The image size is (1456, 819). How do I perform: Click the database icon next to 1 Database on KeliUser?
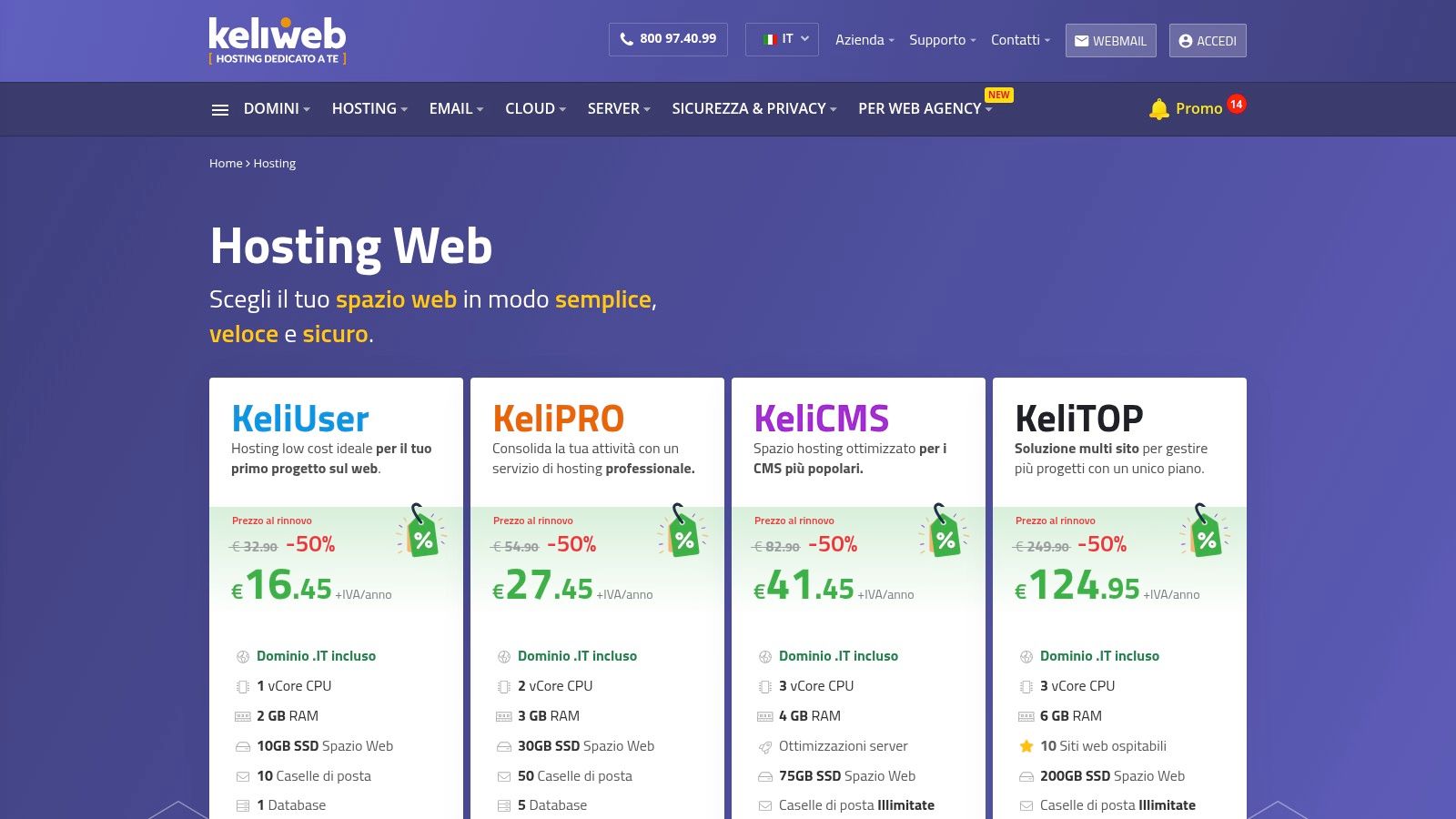coord(241,805)
